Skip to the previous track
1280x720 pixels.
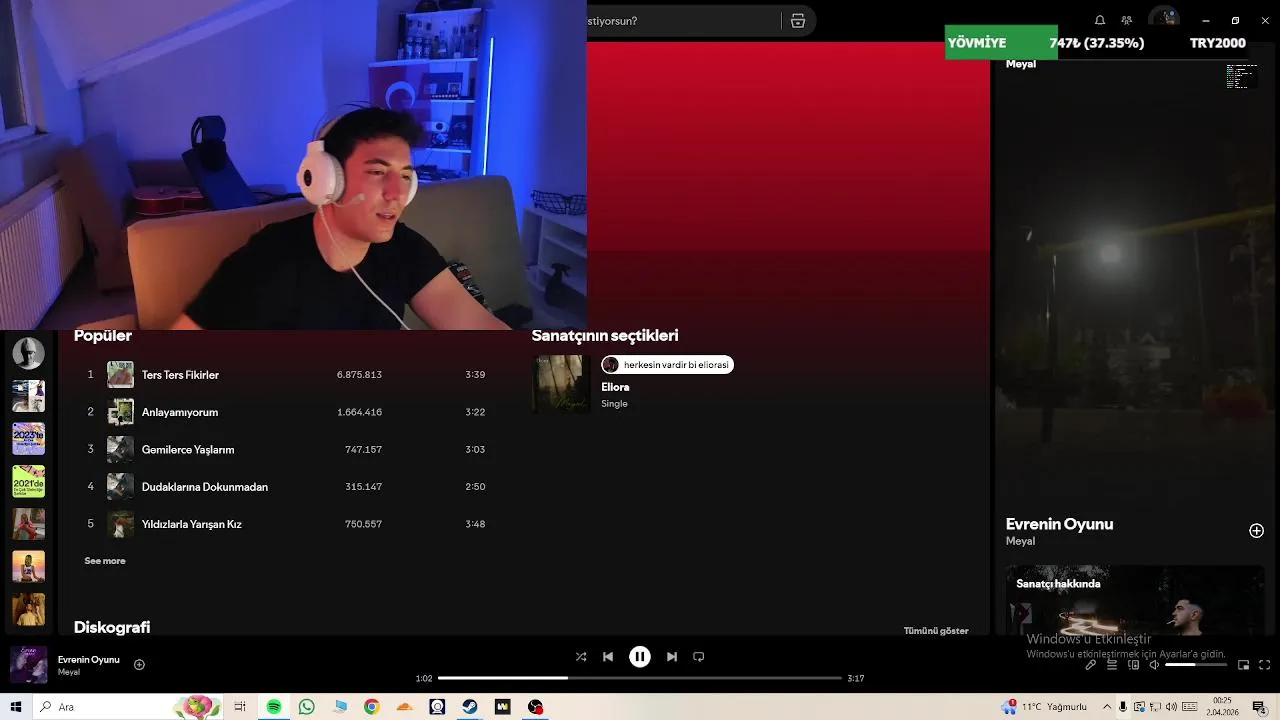[608, 657]
